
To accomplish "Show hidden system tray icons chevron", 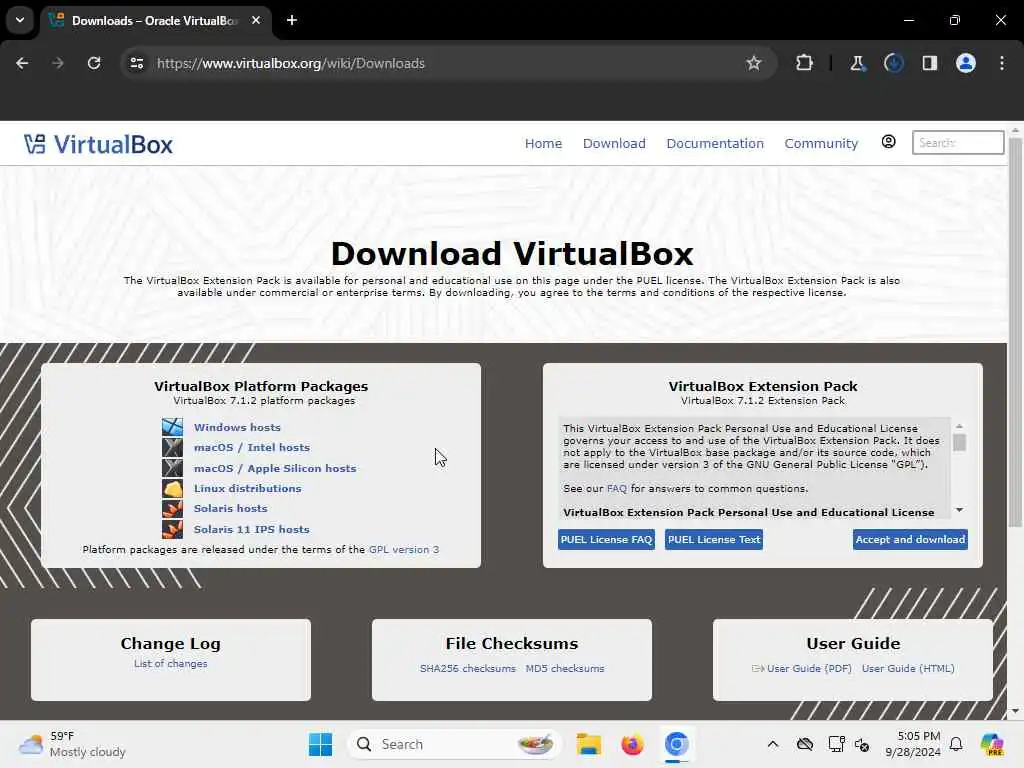I will coord(773,744).
